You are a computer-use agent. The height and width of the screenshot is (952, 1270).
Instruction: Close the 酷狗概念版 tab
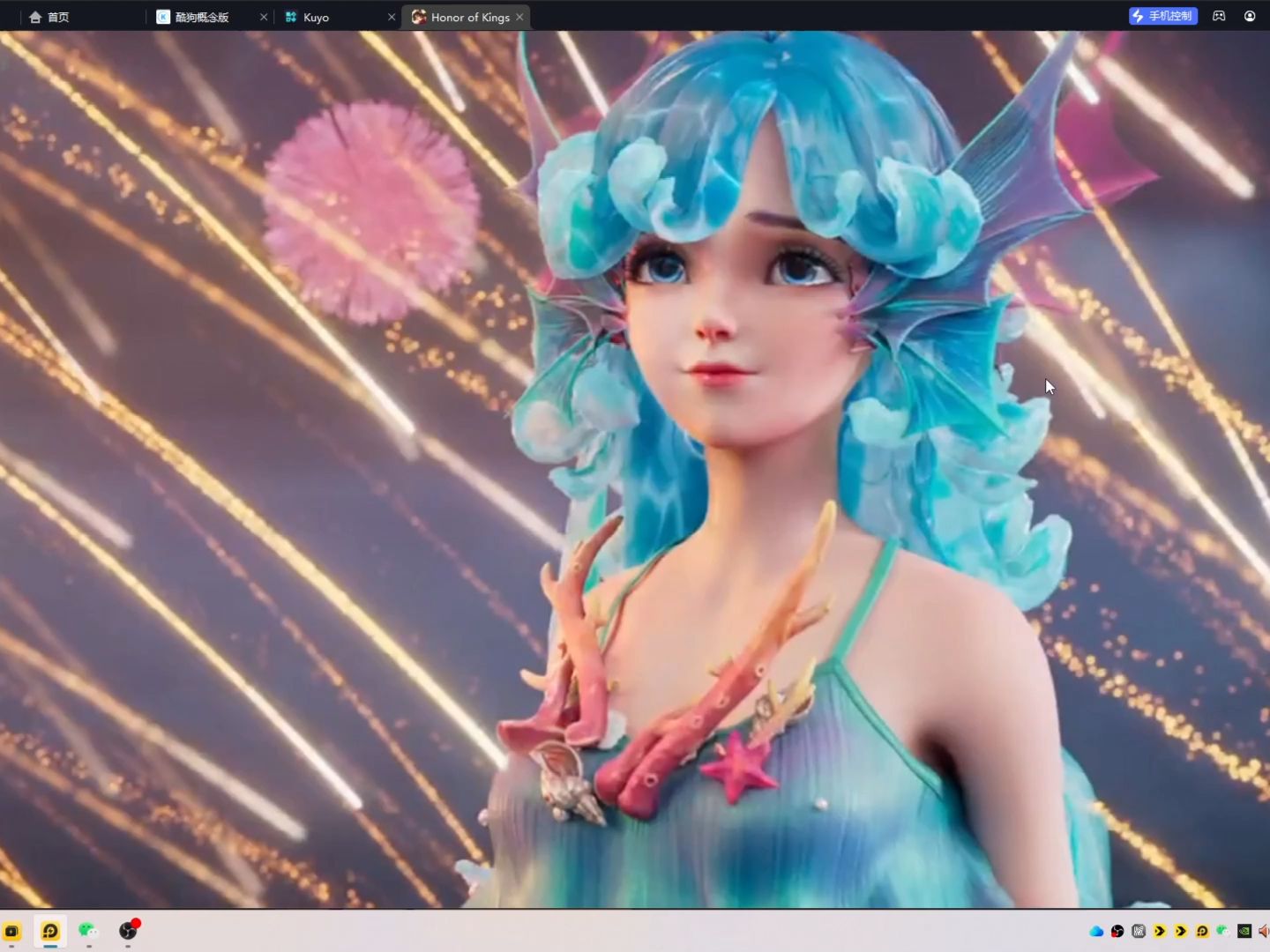coord(264,17)
